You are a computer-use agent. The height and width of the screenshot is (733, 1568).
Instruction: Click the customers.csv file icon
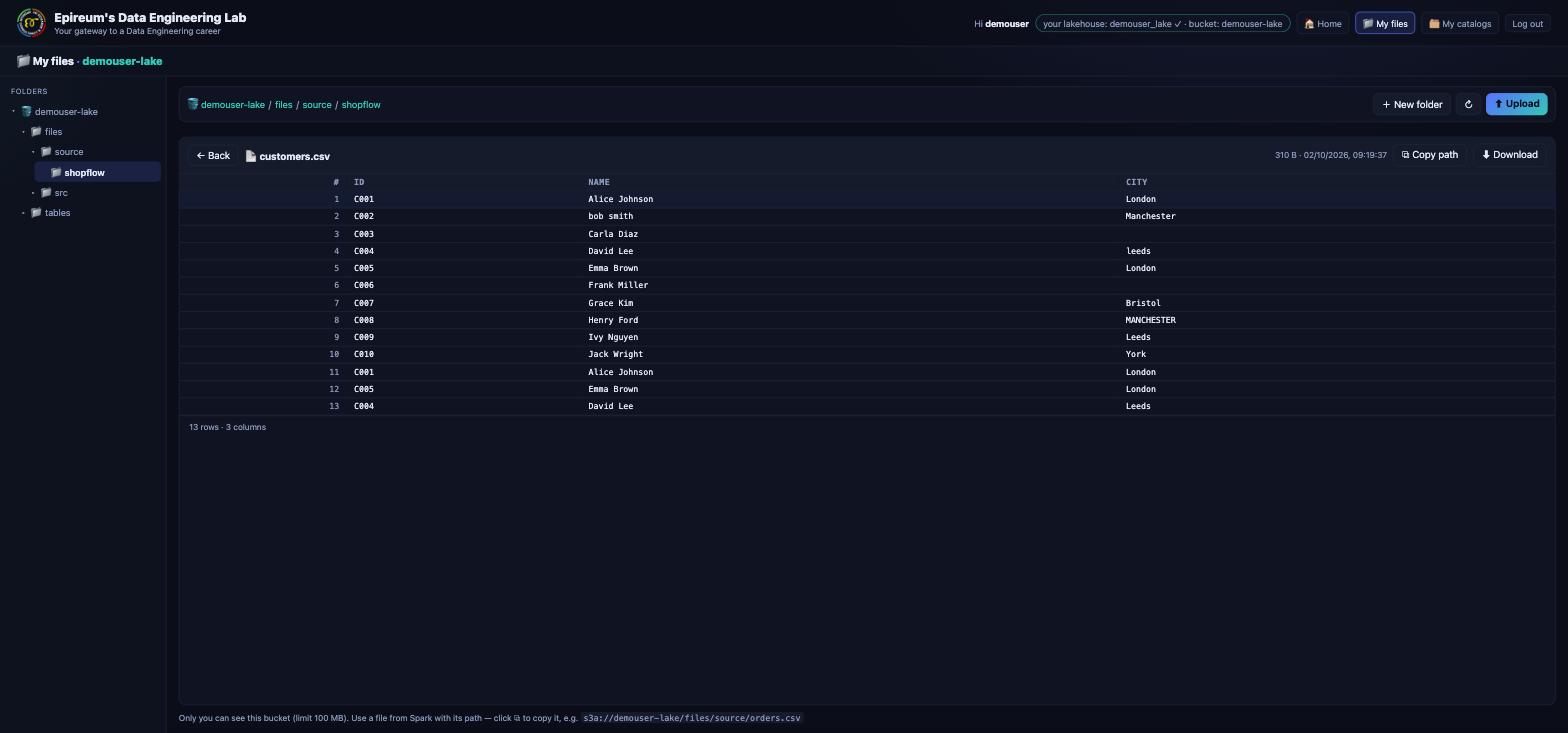coord(251,156)
